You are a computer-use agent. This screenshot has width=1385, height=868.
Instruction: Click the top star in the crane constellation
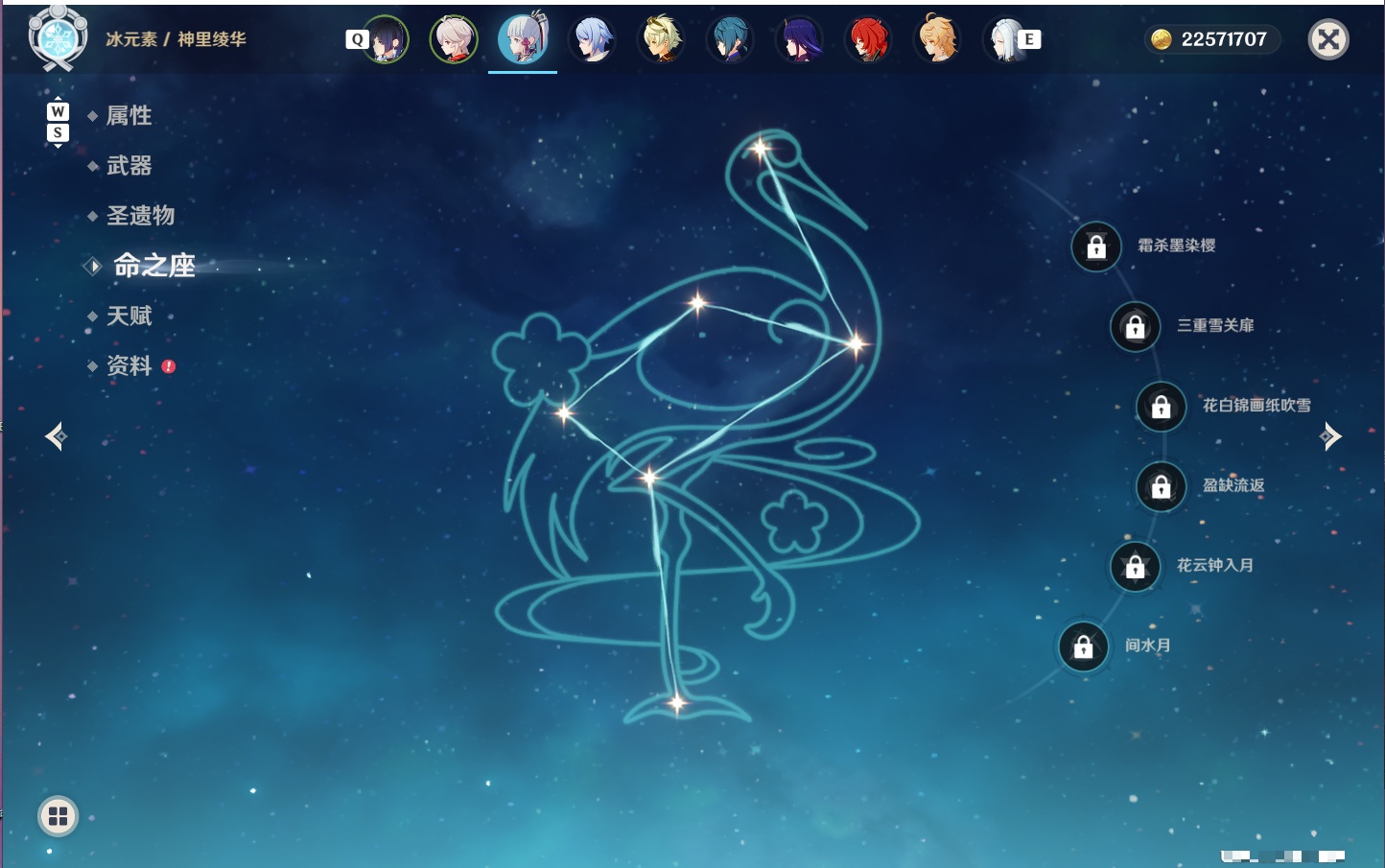click(761, 148)
